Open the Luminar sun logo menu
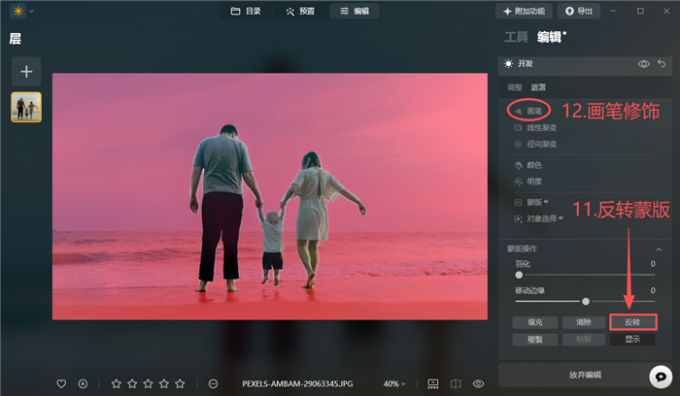680x396 pixels. (18, 11)
